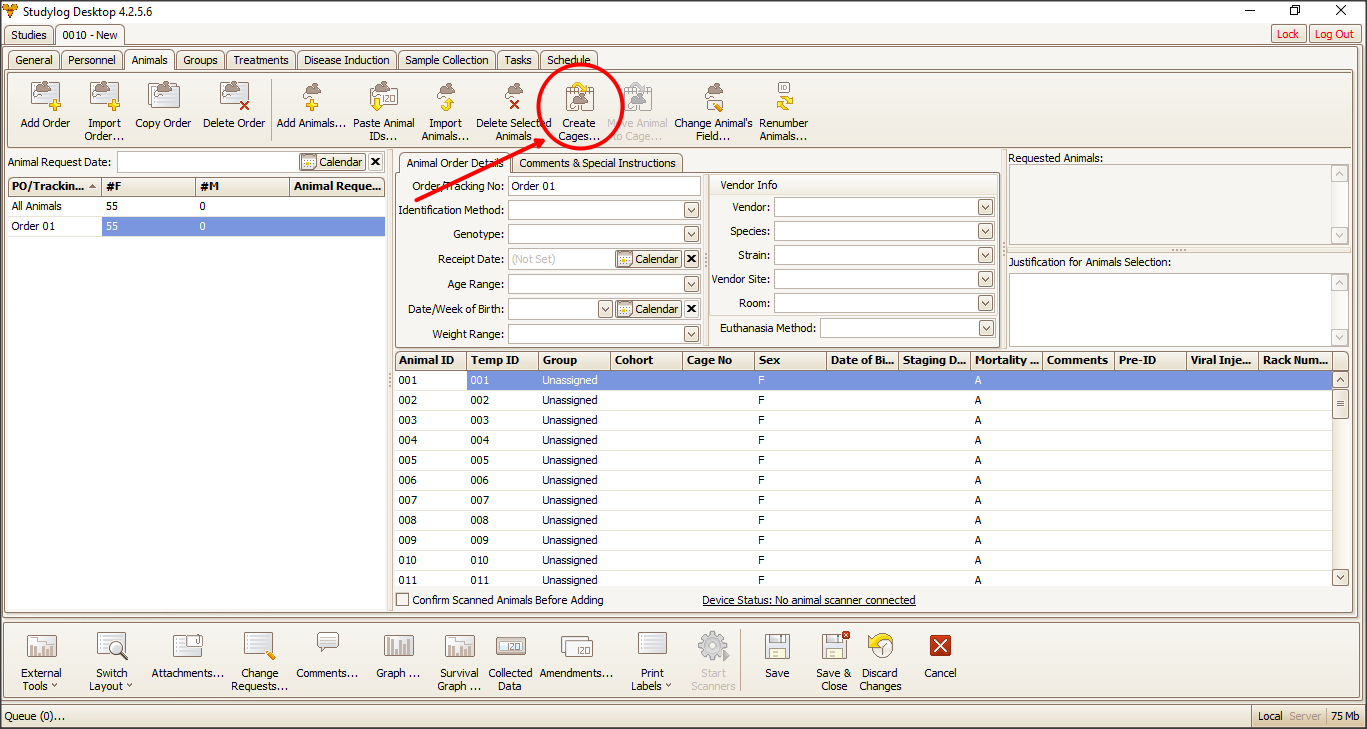Click the Order Tracking No input field
The height and width of the screenshot is (729, 1367).
pos(604,186)
